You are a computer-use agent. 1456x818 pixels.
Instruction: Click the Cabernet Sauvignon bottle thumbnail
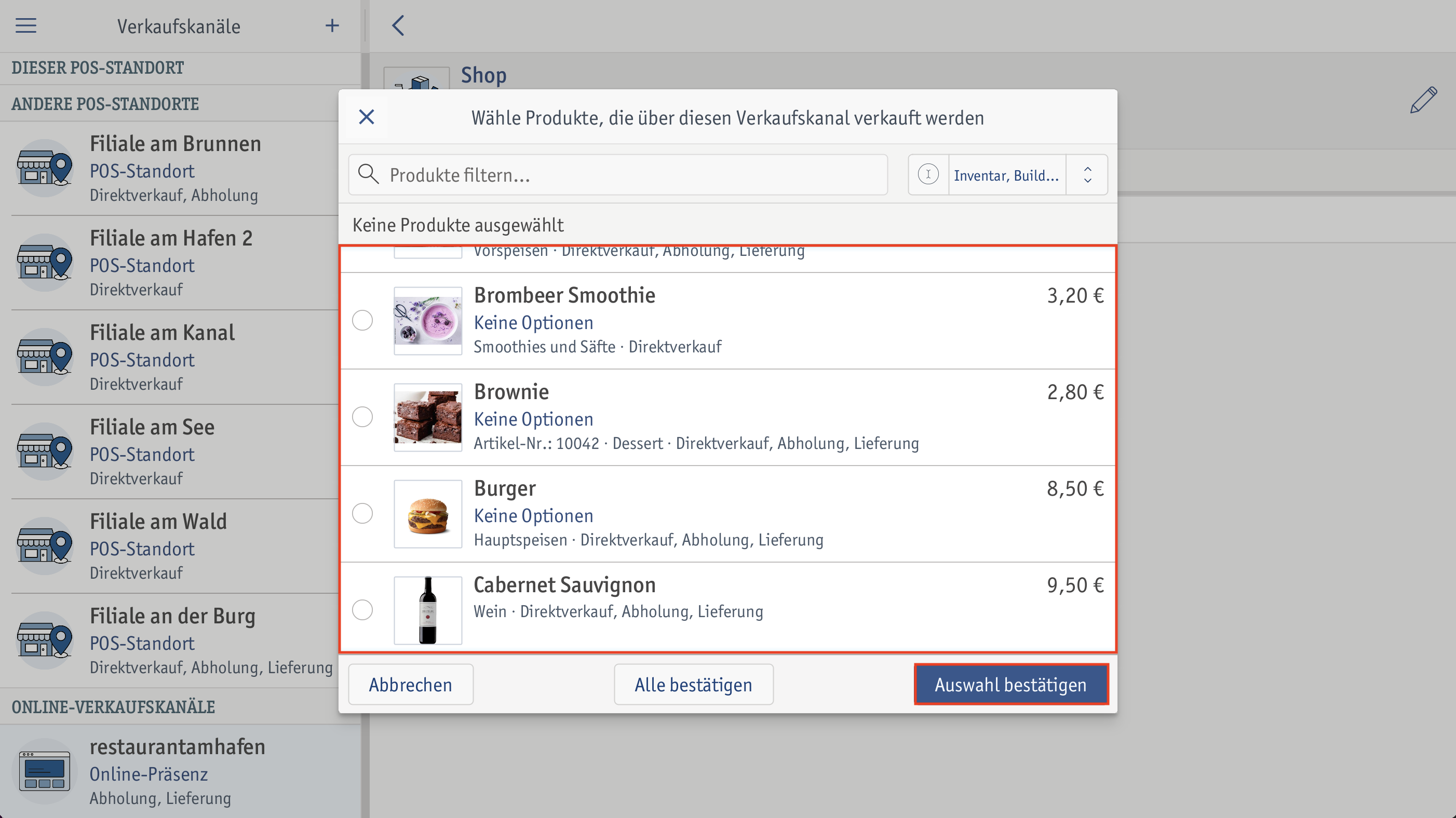point(428,611)
